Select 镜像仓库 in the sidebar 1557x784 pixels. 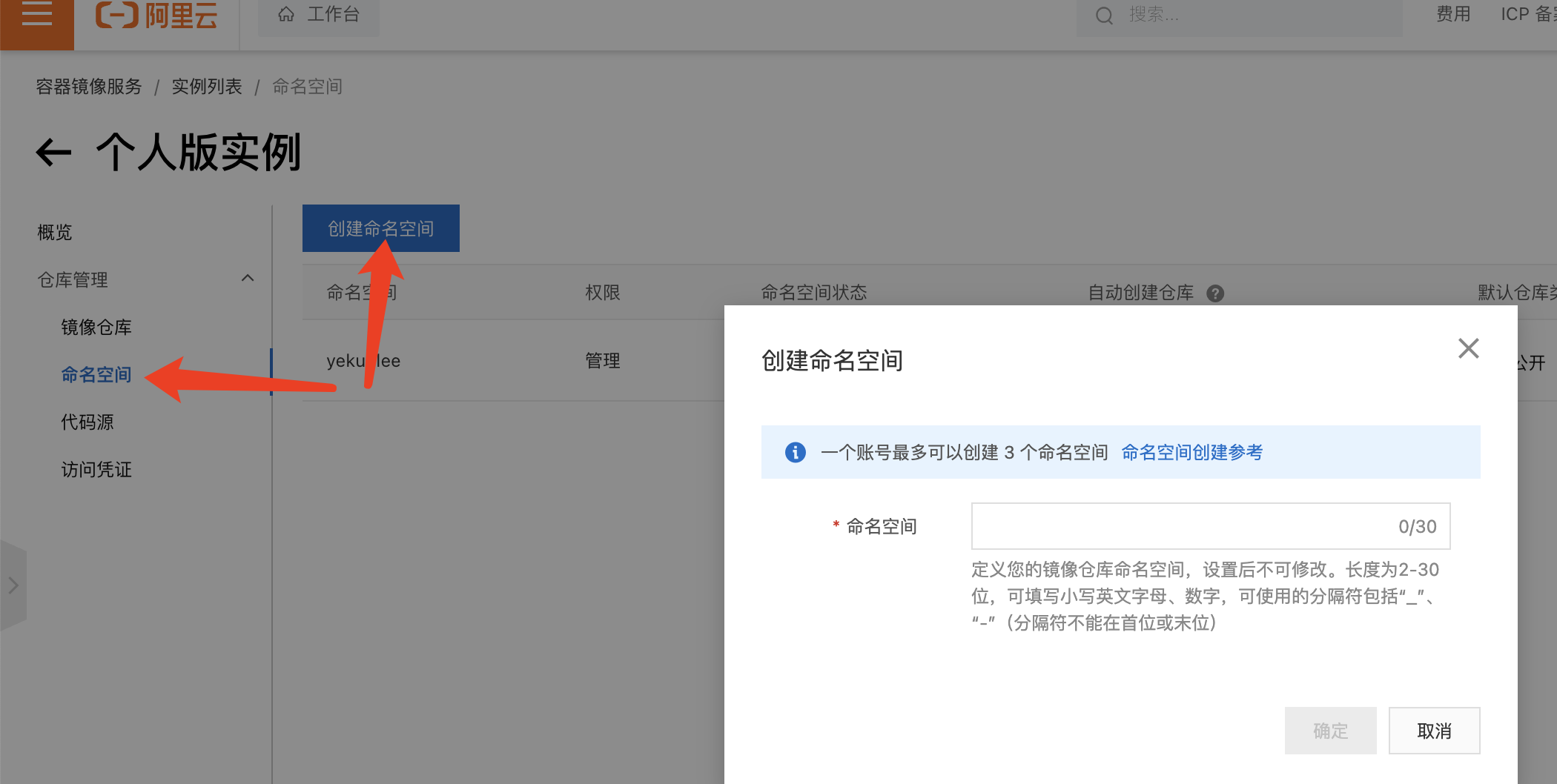click(96, 328)
